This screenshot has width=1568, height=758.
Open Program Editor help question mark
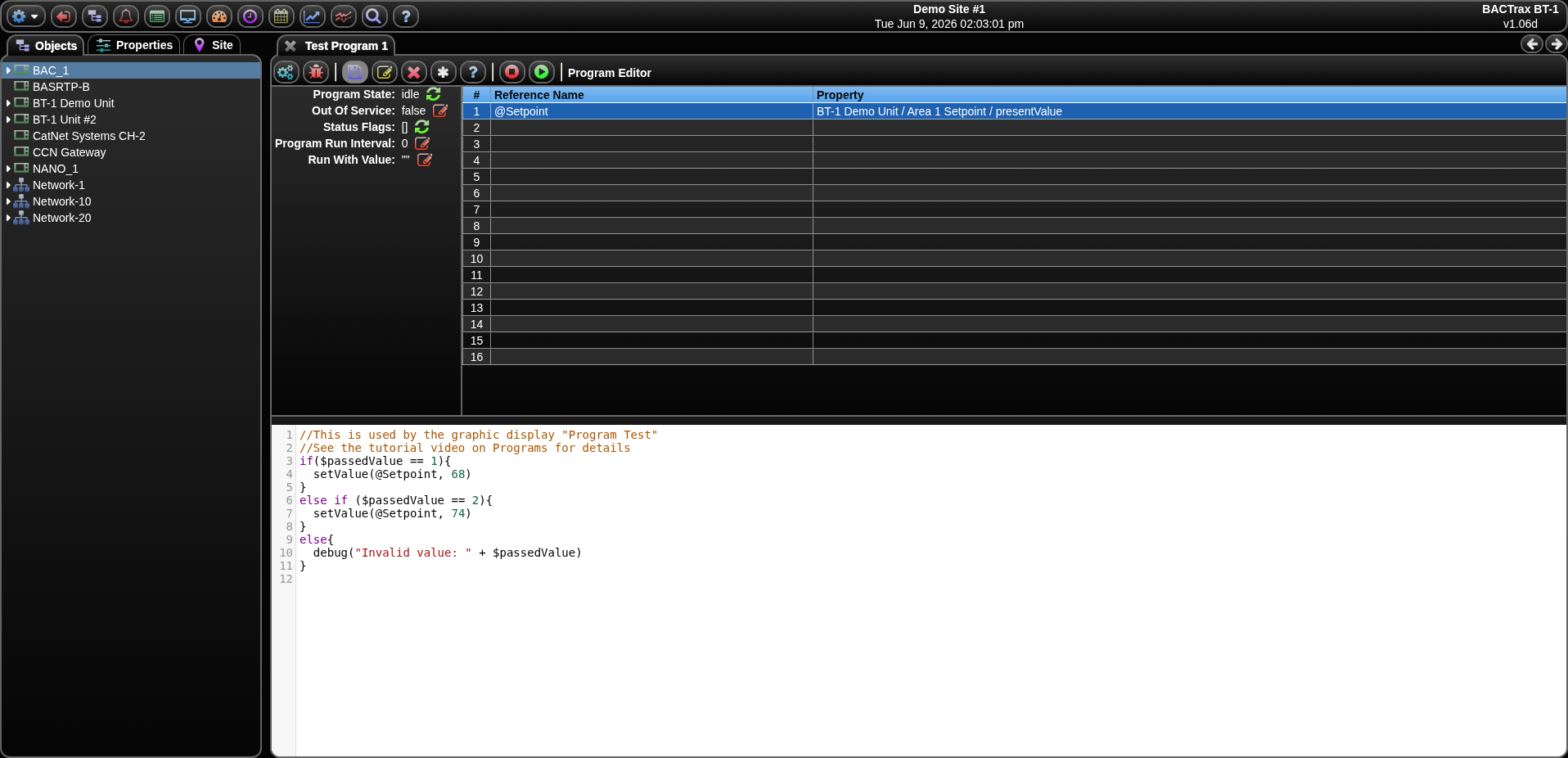pos(473,72)
